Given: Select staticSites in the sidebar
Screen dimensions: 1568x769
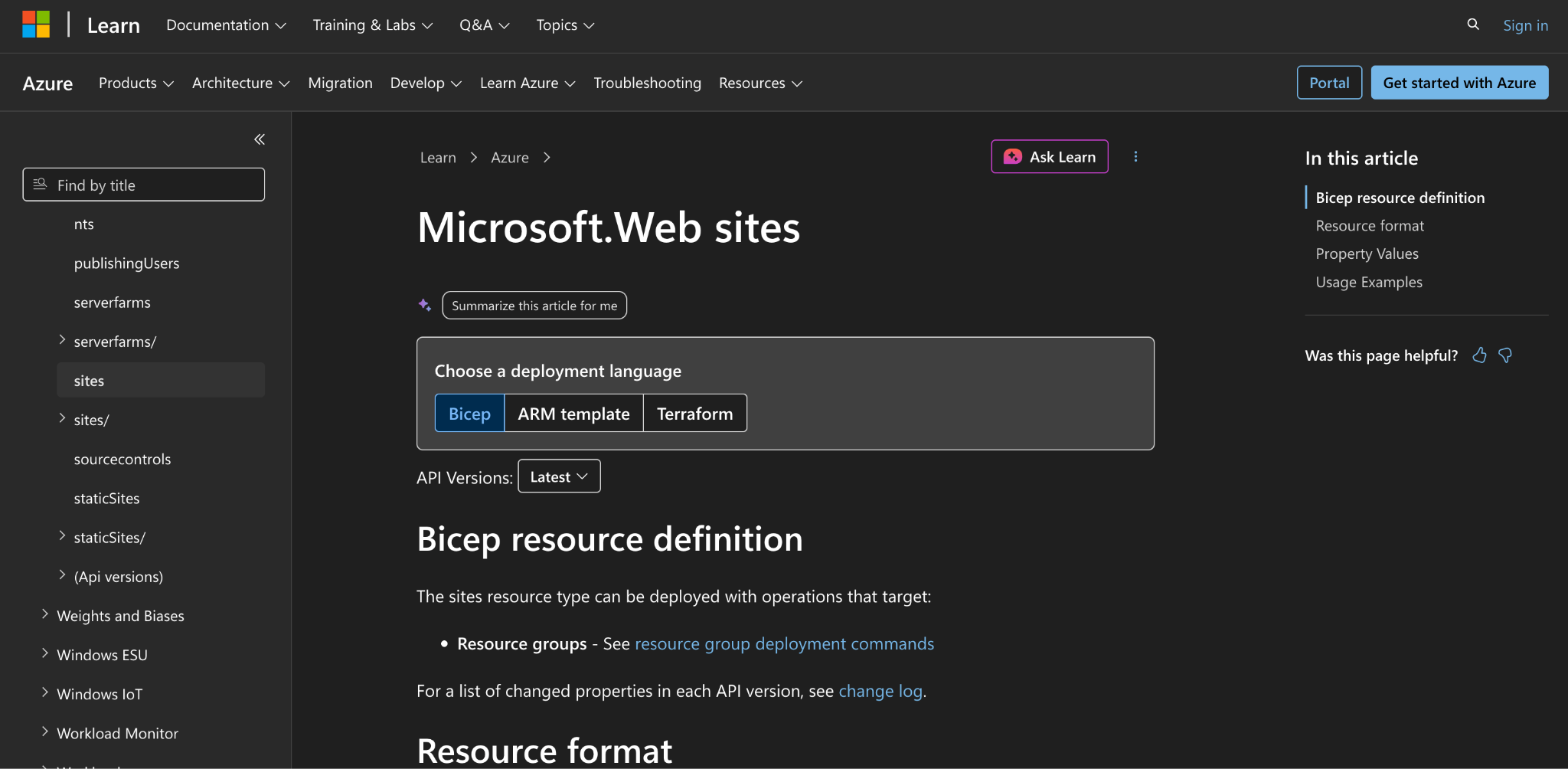Looking at the screenshot, I should (x=106, y=498).
